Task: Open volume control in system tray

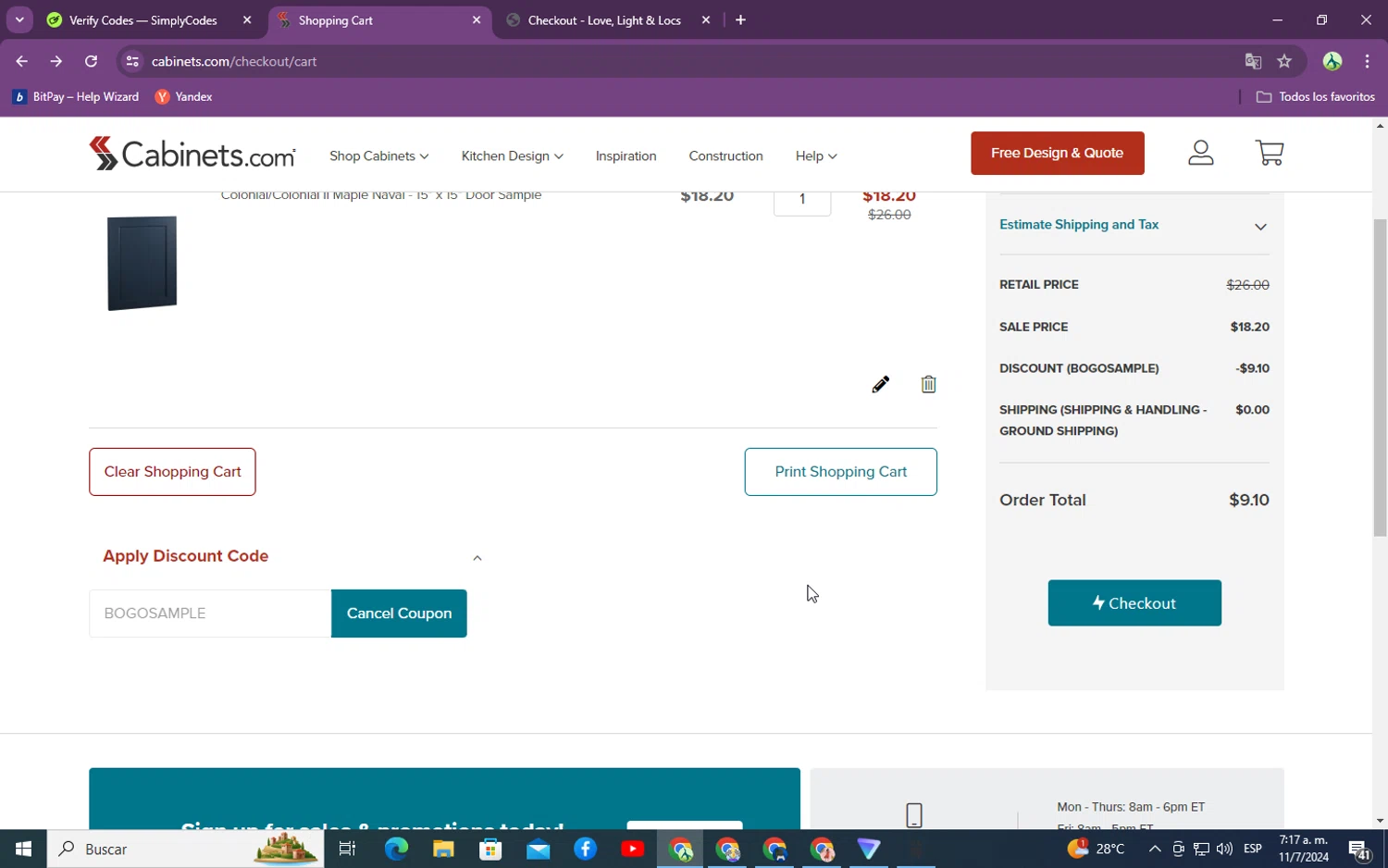Action: tap(1224, 849)
